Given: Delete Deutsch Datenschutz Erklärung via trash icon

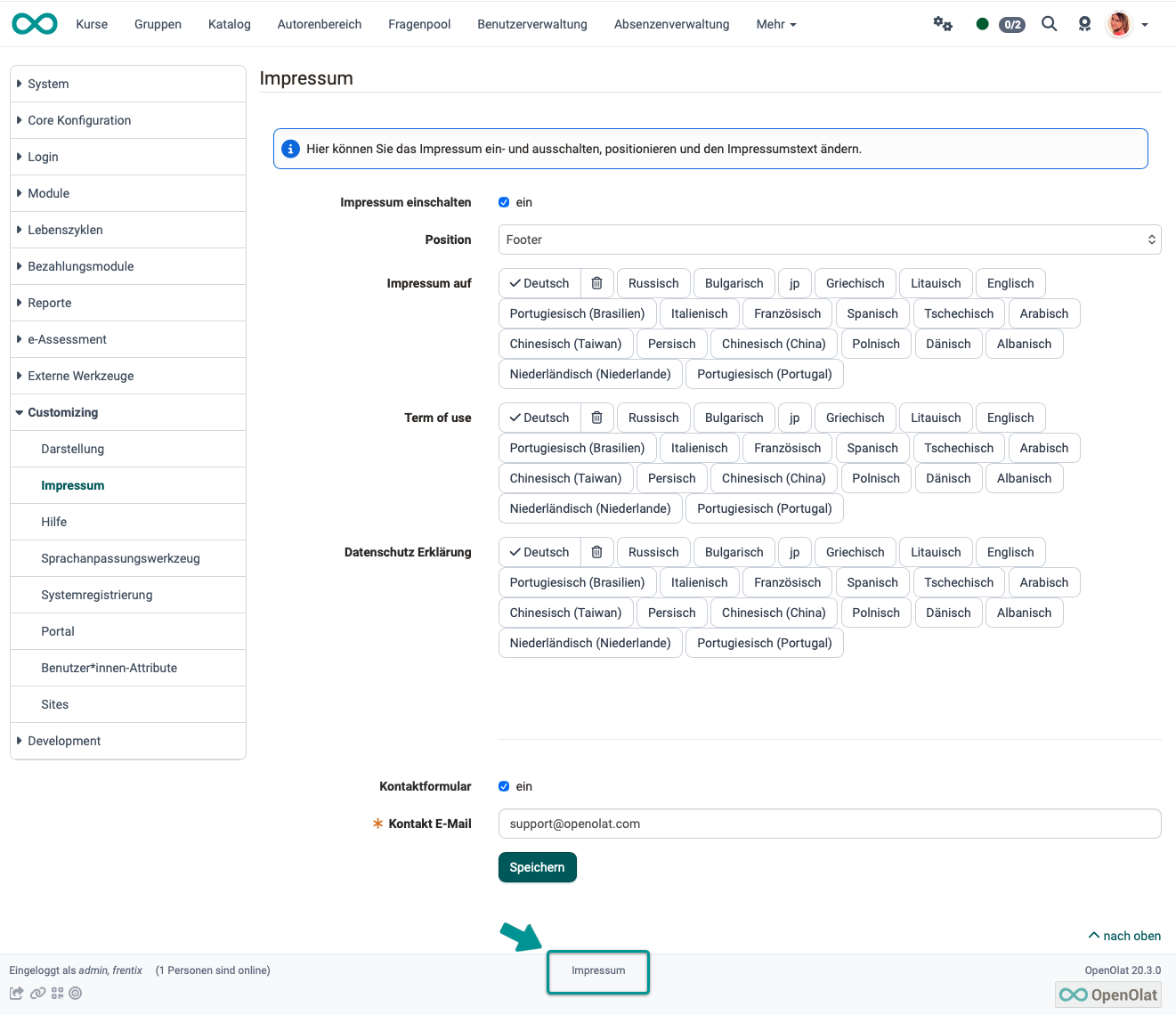Looking at the screenshot, I should (x=596, y=552).
